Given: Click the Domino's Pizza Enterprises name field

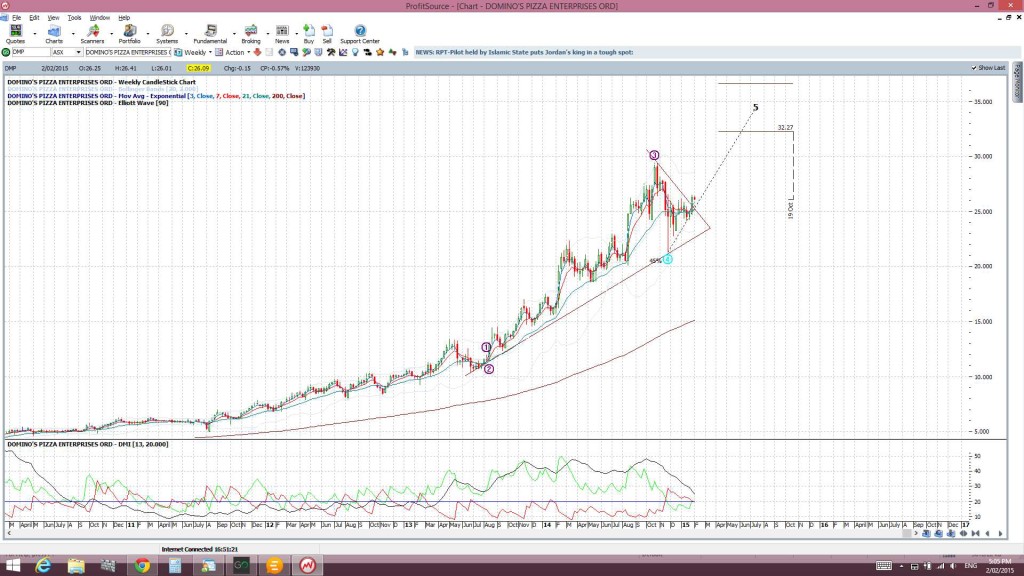Looking at the screenshot, I should (x=128, y=52).
